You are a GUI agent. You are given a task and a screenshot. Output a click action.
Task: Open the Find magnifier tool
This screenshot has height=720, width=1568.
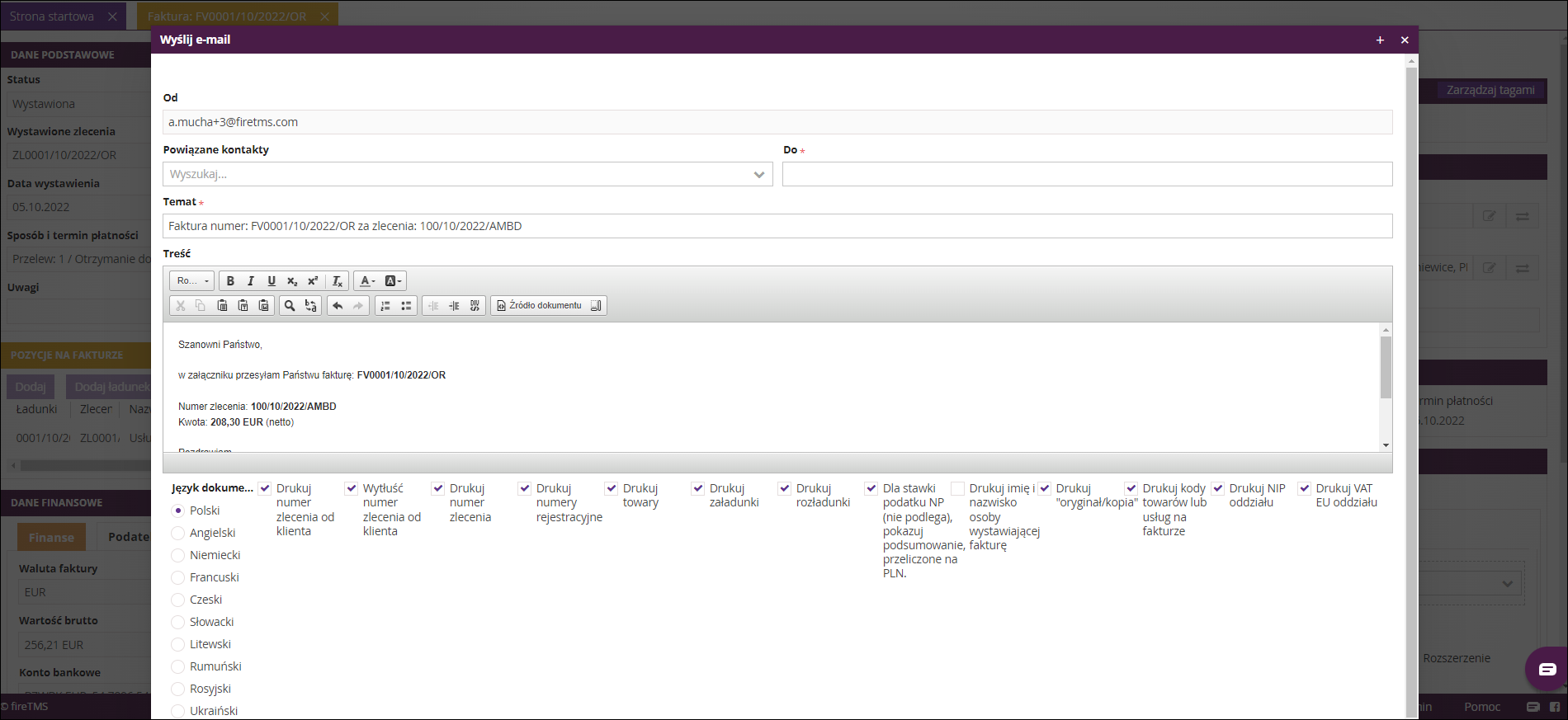[290, 305]
